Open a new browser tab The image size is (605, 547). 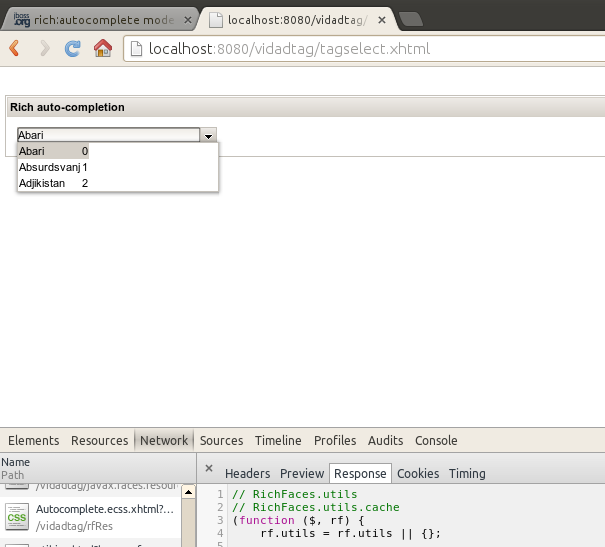[411, 19]
